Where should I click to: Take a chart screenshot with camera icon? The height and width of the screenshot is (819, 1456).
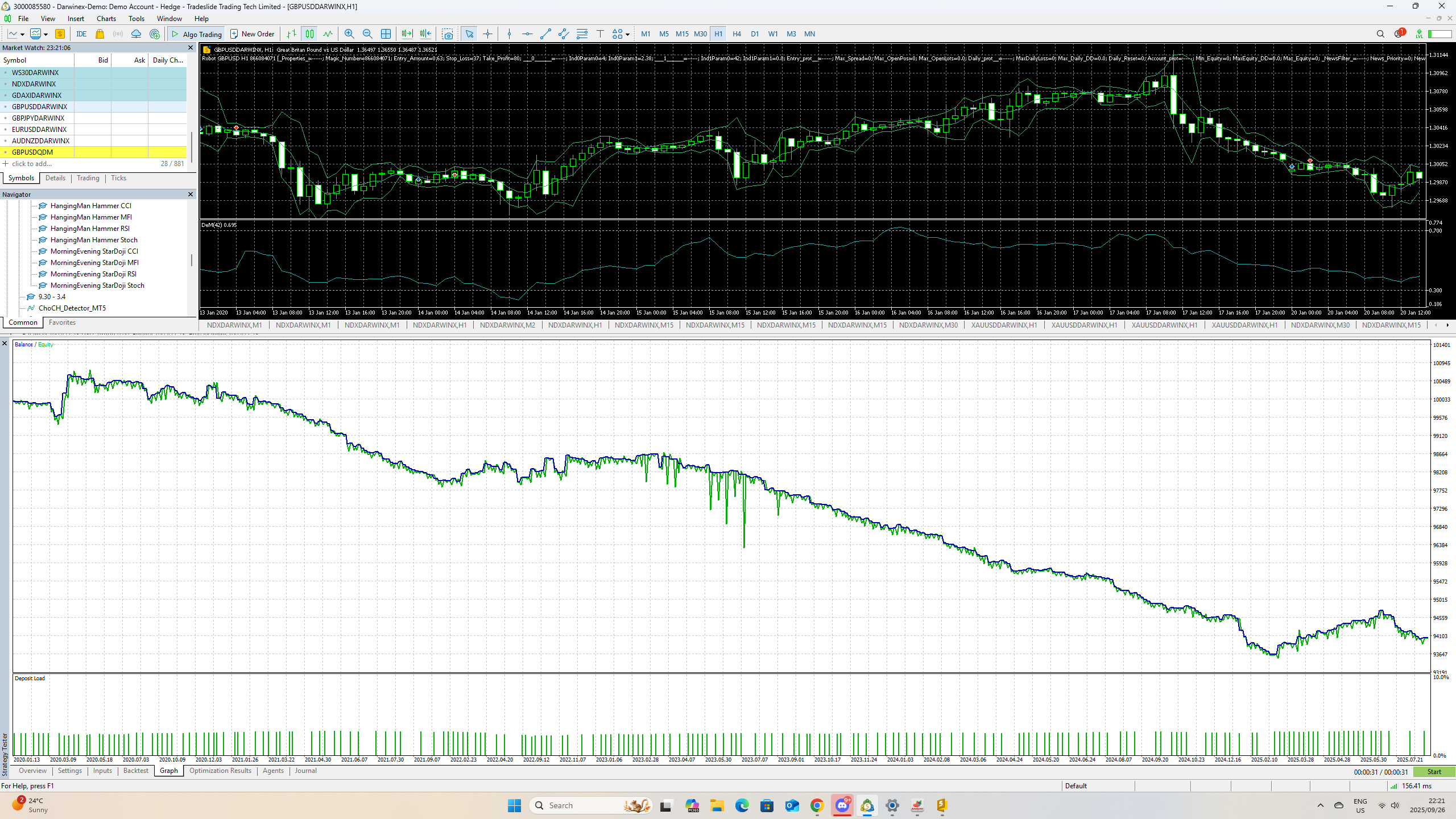[448, 34]
